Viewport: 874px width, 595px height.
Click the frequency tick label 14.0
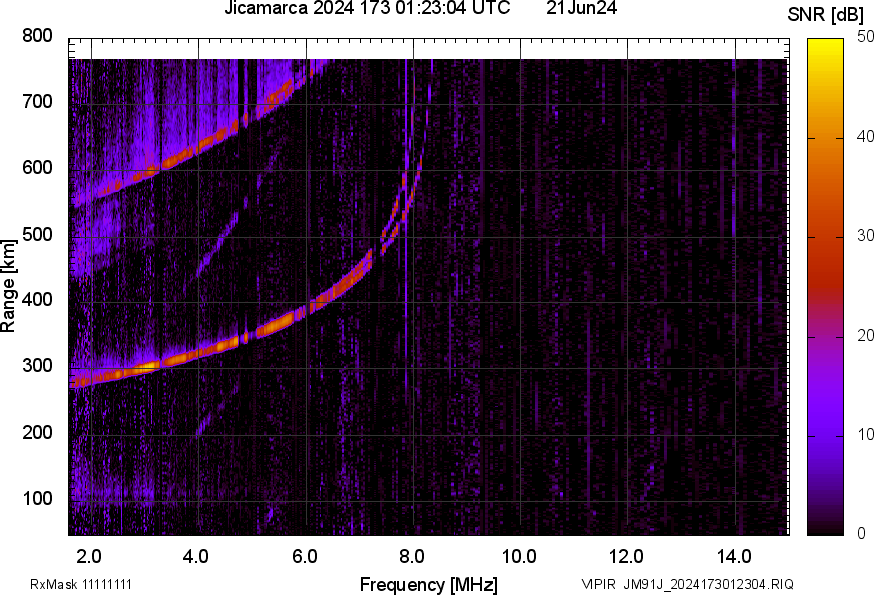(734, 557)
